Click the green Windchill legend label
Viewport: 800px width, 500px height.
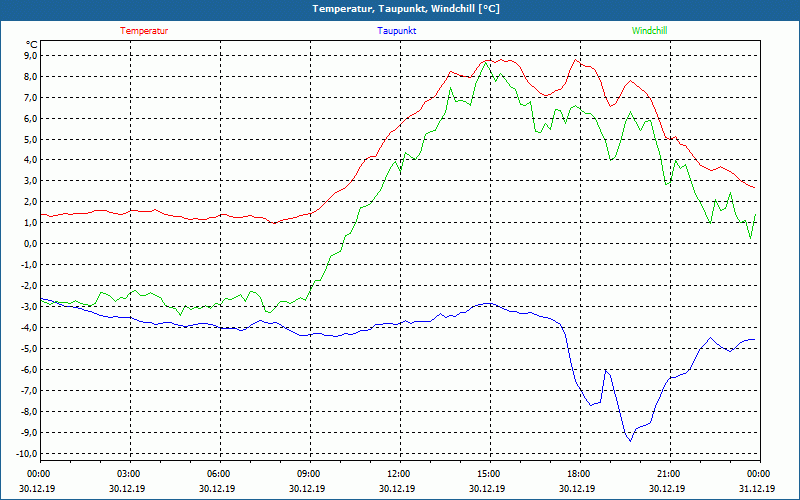click(x=649, y=31)
